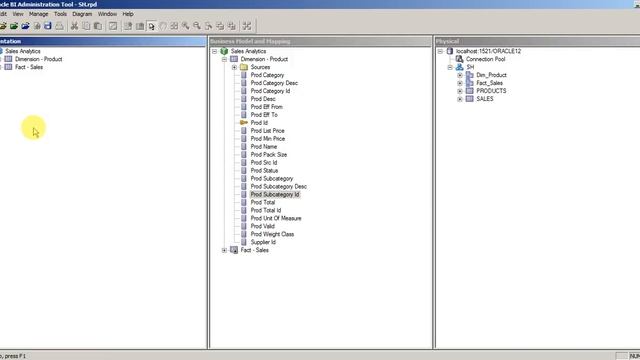Click the Copy toolbar icon
This screenshot has height=360, width=640.
(86, 26)
